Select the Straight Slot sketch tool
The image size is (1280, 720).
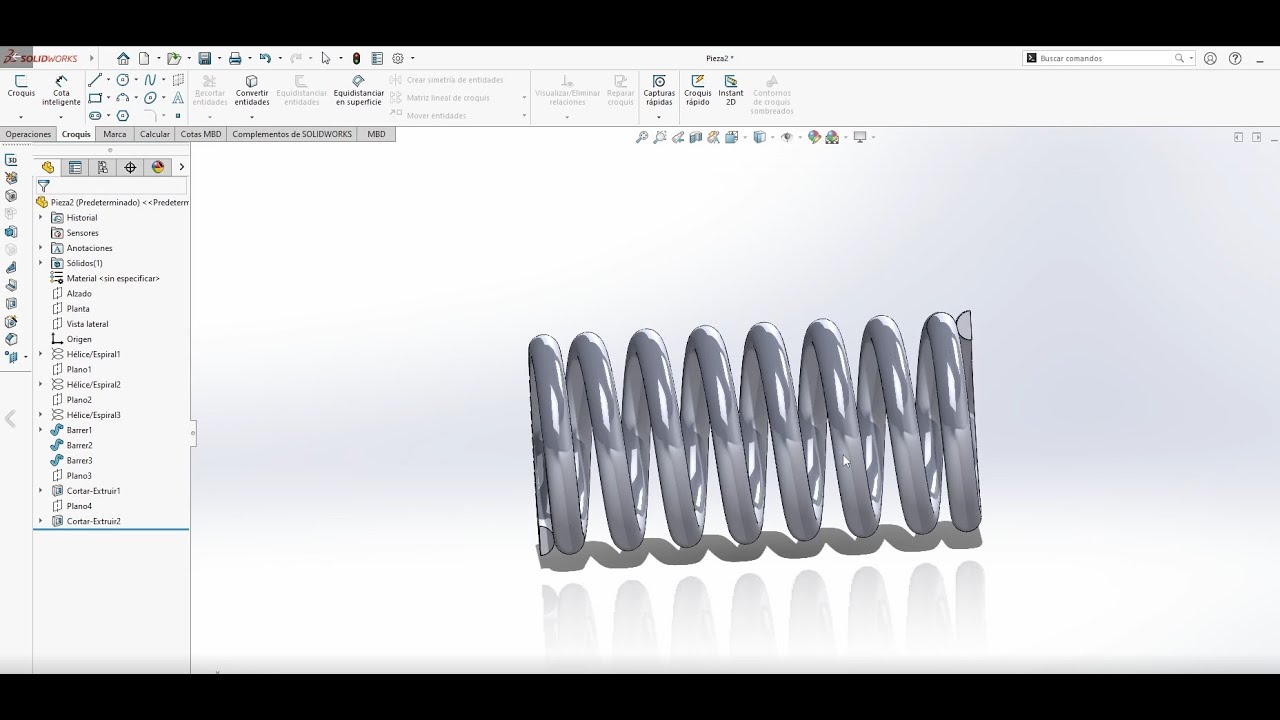pyautogui.click(x=95, y=116)
